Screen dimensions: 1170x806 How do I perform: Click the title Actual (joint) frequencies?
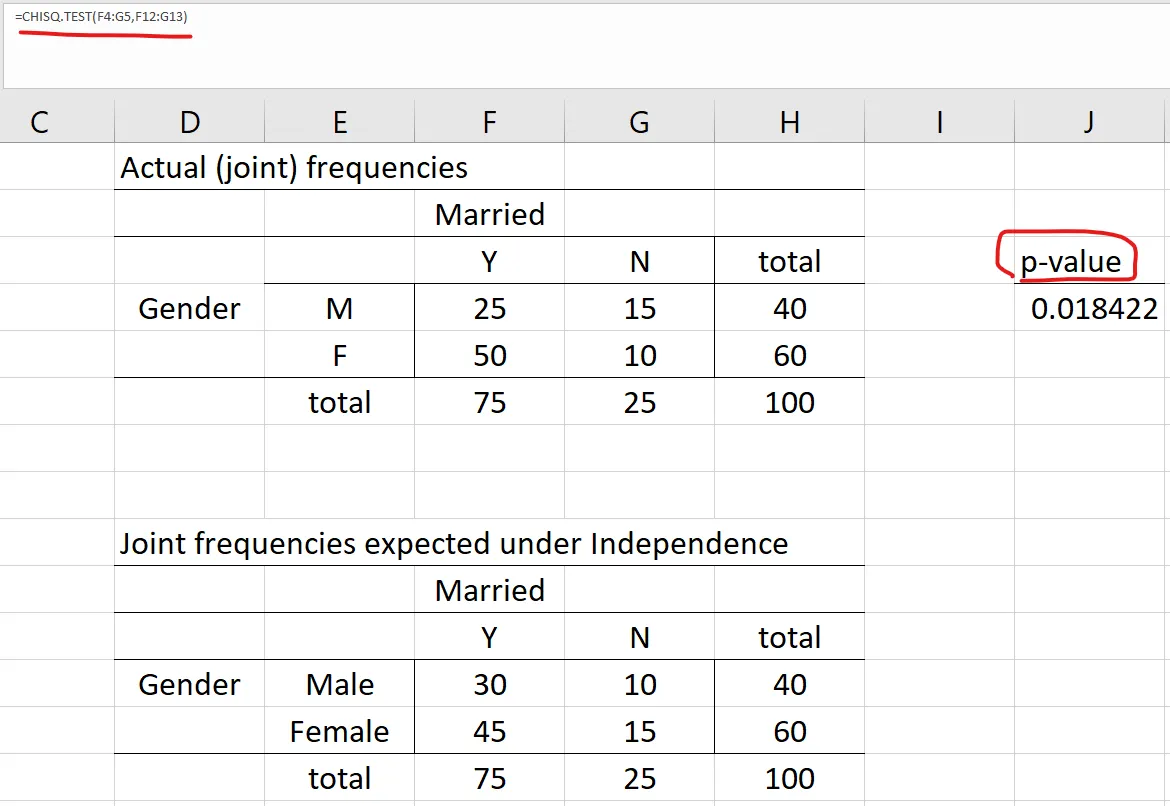tap(293, 167)
